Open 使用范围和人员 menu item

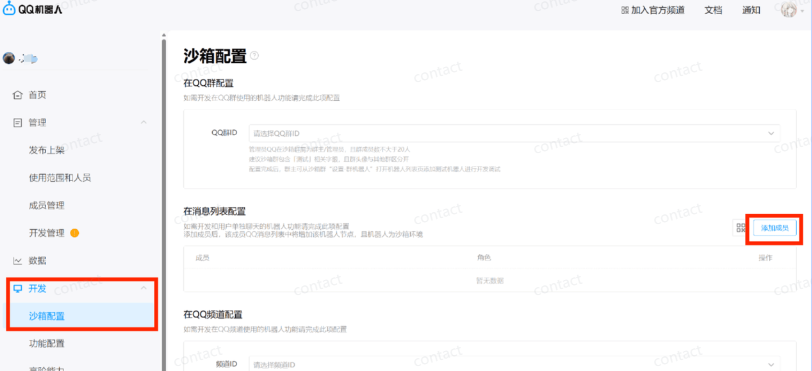point(60,178)
